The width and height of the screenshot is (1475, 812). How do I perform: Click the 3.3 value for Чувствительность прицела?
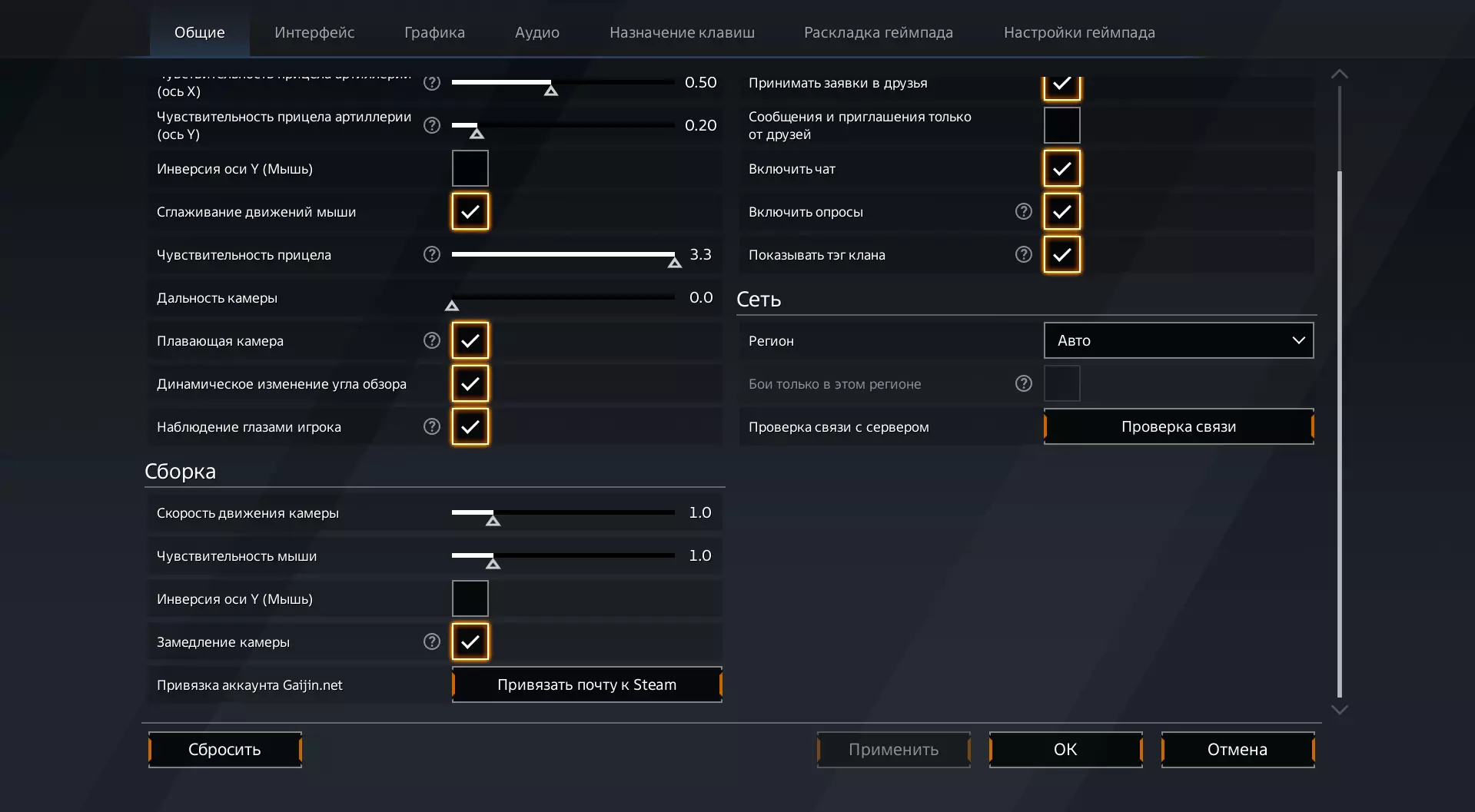701,254
